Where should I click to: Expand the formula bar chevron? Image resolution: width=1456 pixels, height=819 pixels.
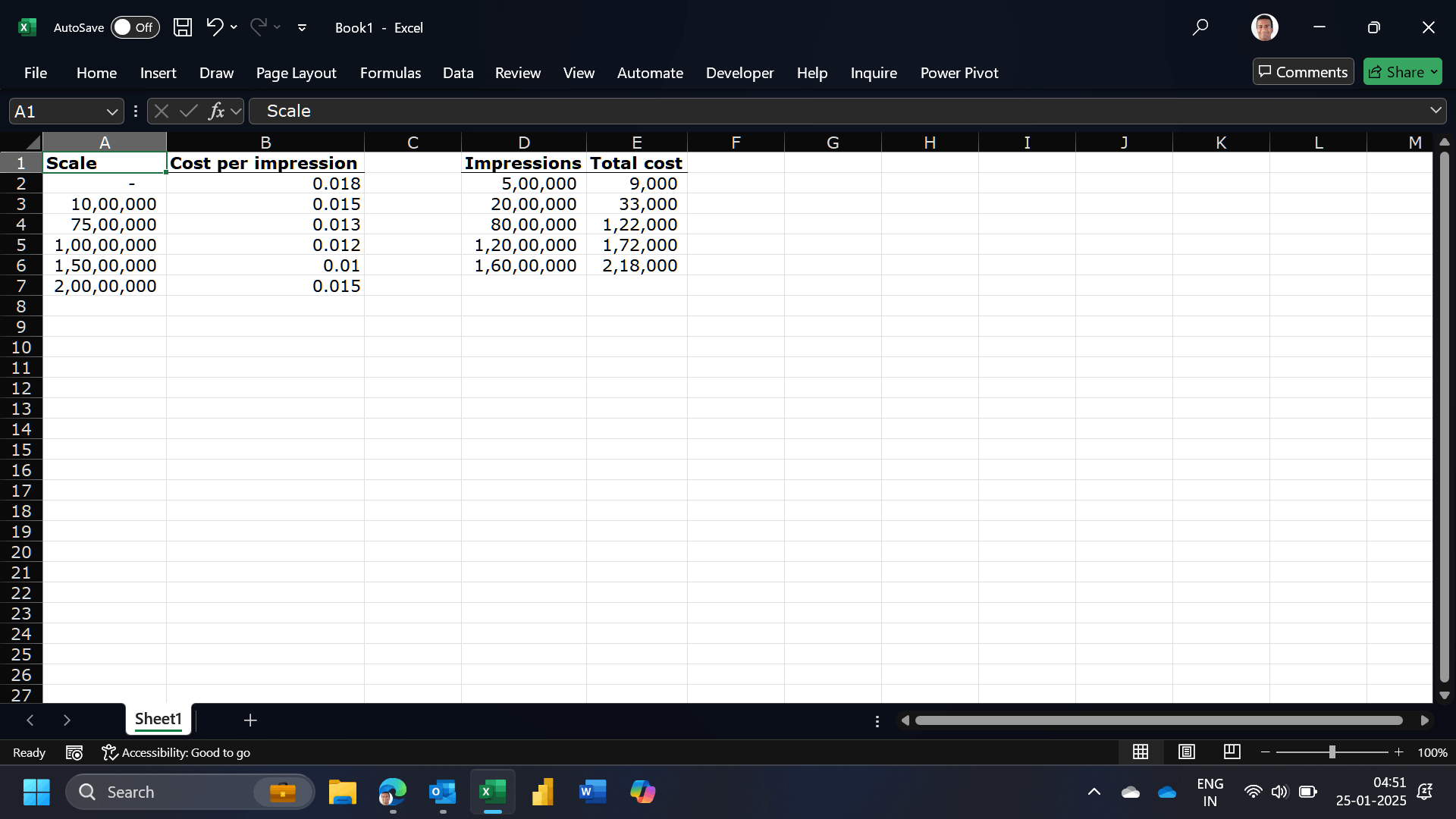pos(1436,111)
